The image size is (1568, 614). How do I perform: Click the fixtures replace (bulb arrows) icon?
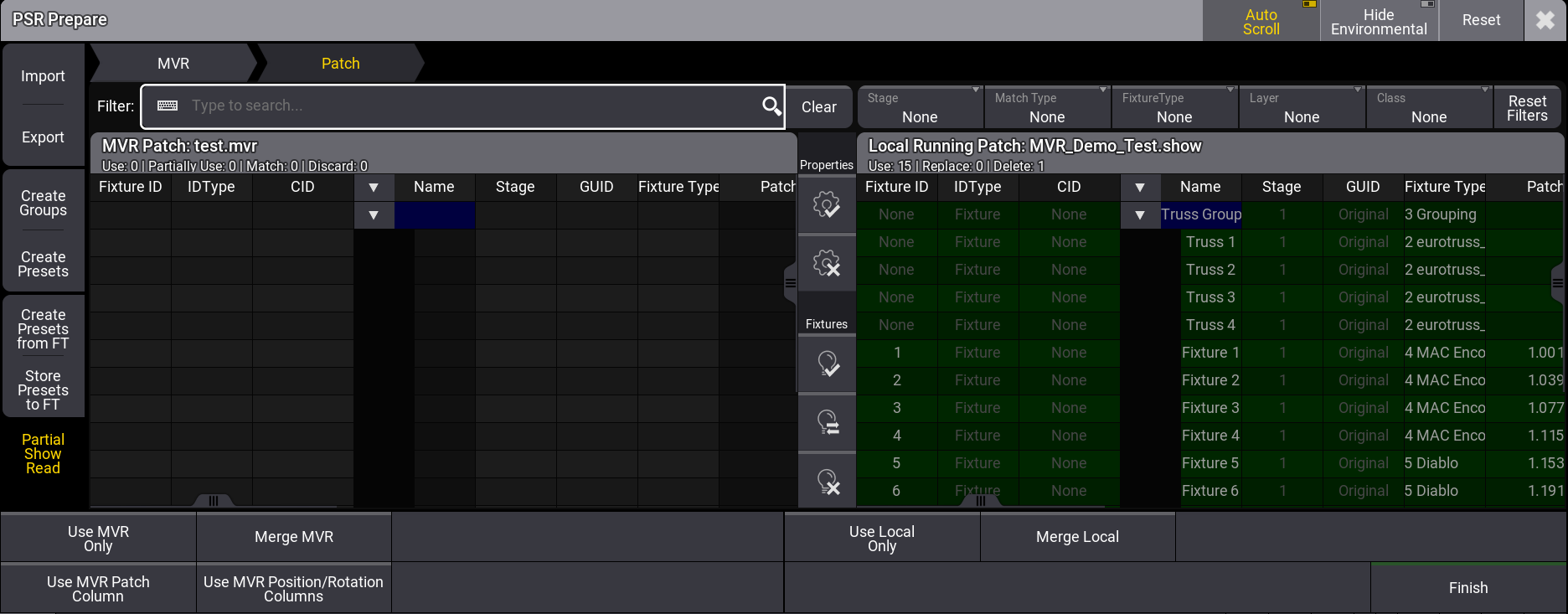(827, 422)
